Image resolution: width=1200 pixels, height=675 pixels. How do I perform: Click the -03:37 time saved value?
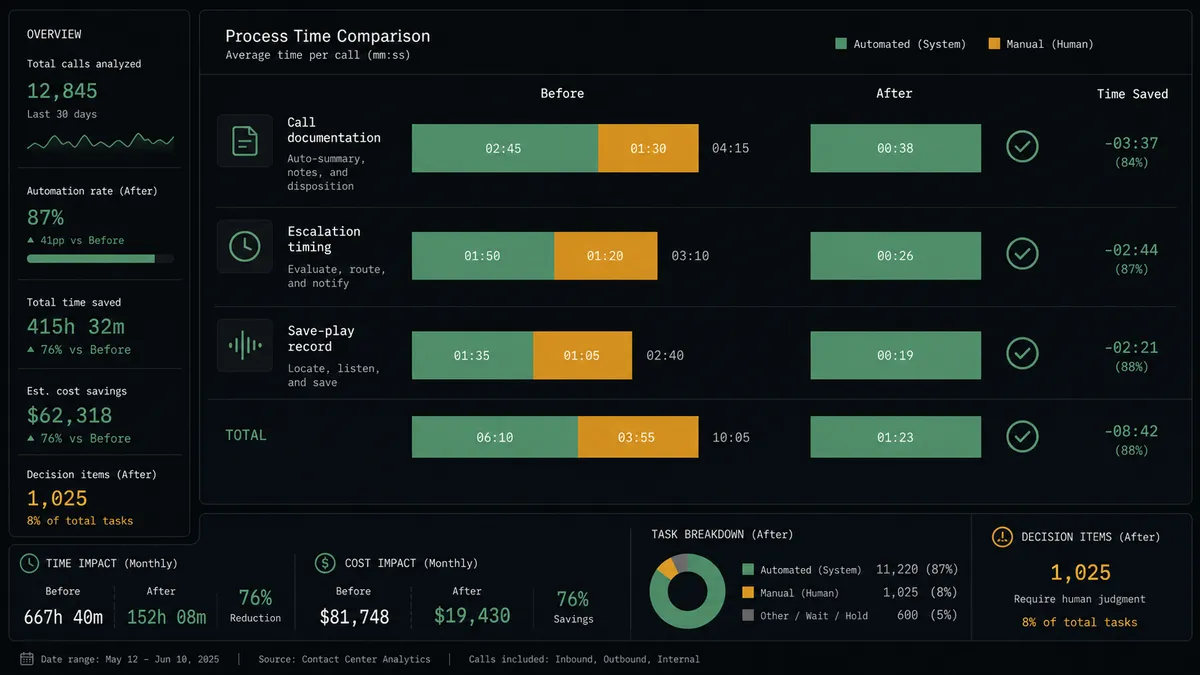click(1131, 143)
